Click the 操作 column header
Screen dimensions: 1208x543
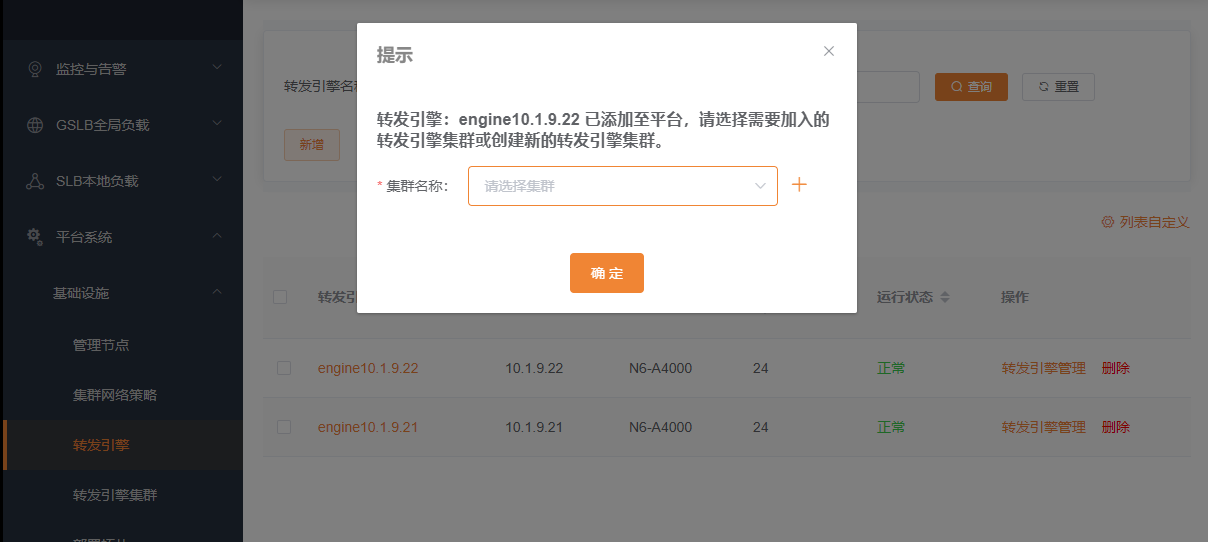pyautogui.click(x=1015, y=297)
